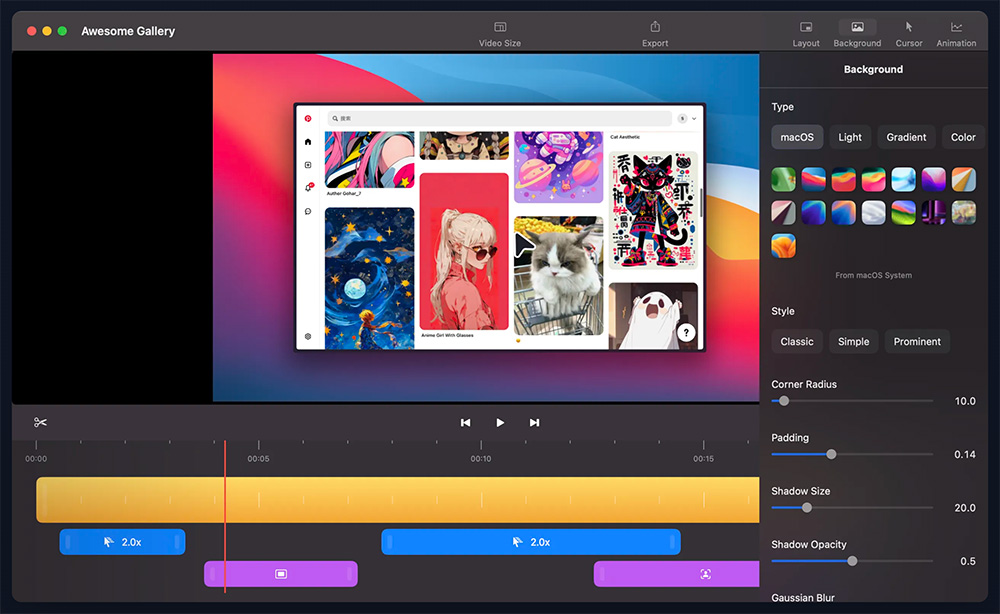Screen dimensions: 1000x614
Task: Pick the dark blue wallpaper in second row
Action: [x=813, y=213]
